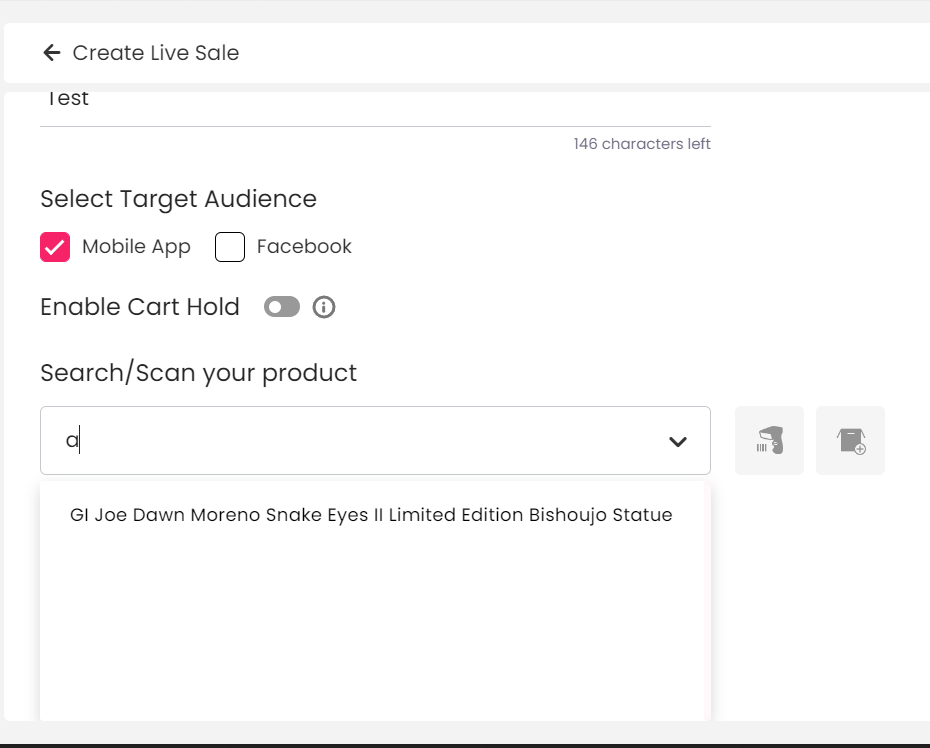Select GI Joe Dawn Moreno Snake Eyes option
Viewport: 930px width, 748px height.
(x=371, y=515)
